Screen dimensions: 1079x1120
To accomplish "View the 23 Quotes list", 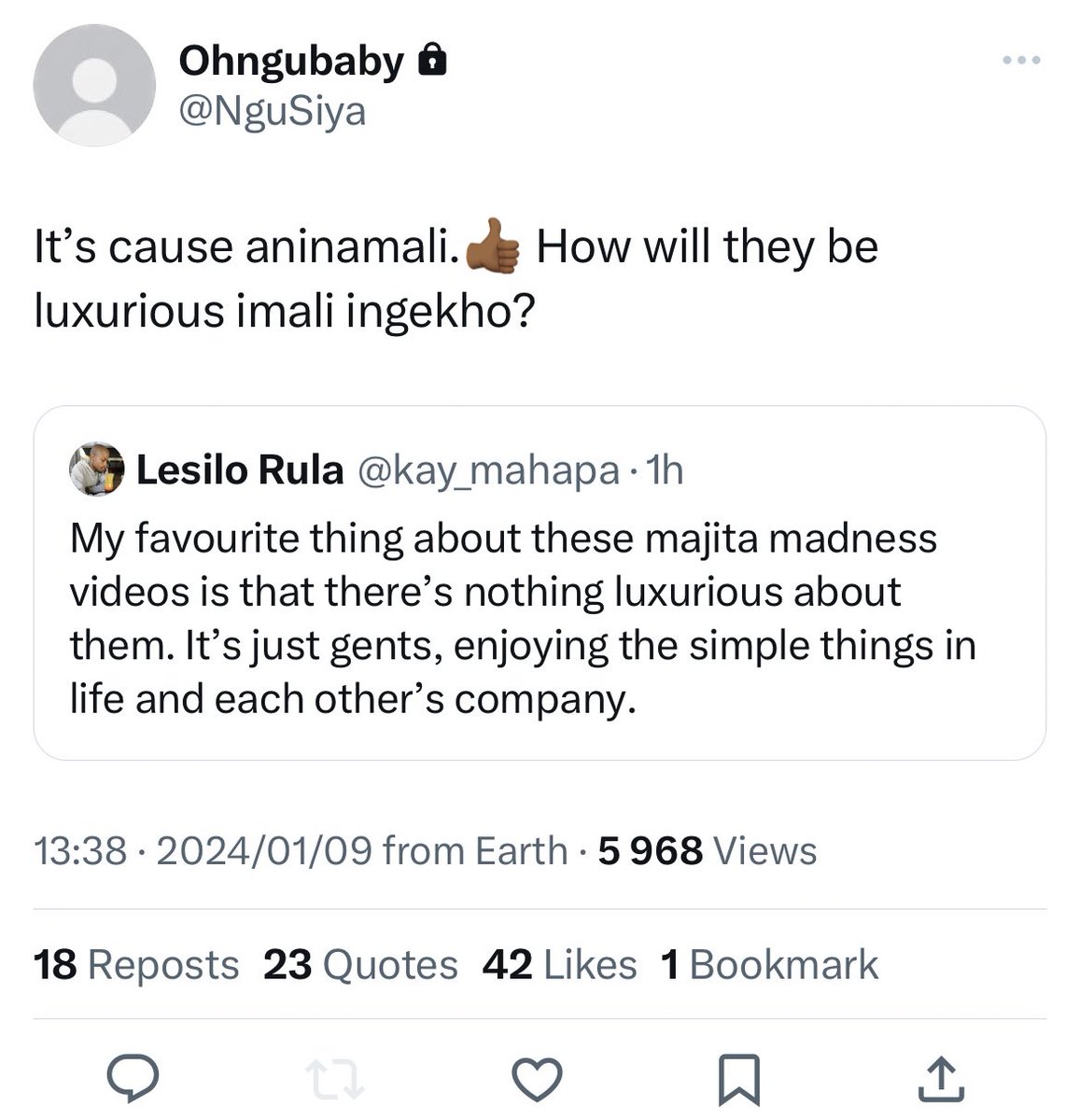I will 360,965.
